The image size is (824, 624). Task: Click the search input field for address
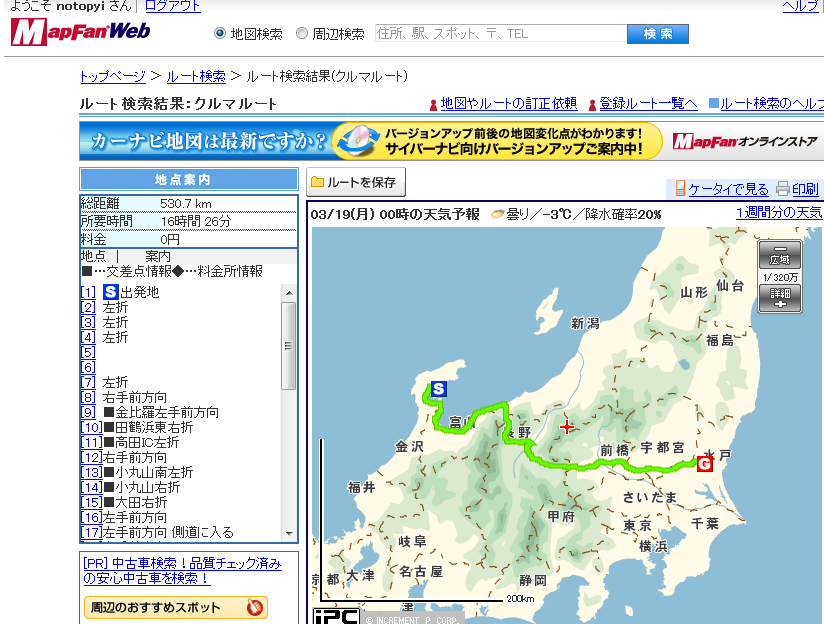[x=500, y=34]
